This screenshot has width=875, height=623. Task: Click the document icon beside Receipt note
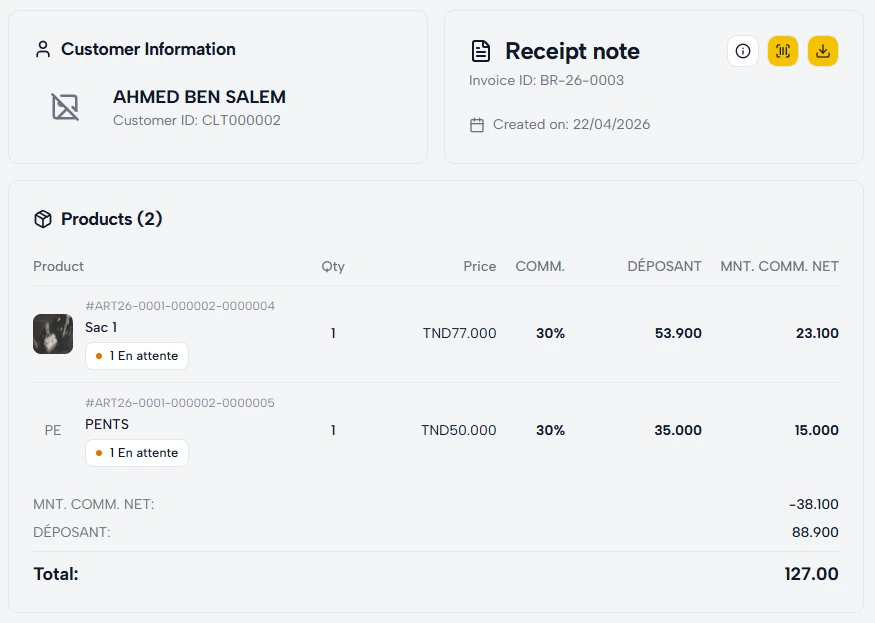point(481,51)
